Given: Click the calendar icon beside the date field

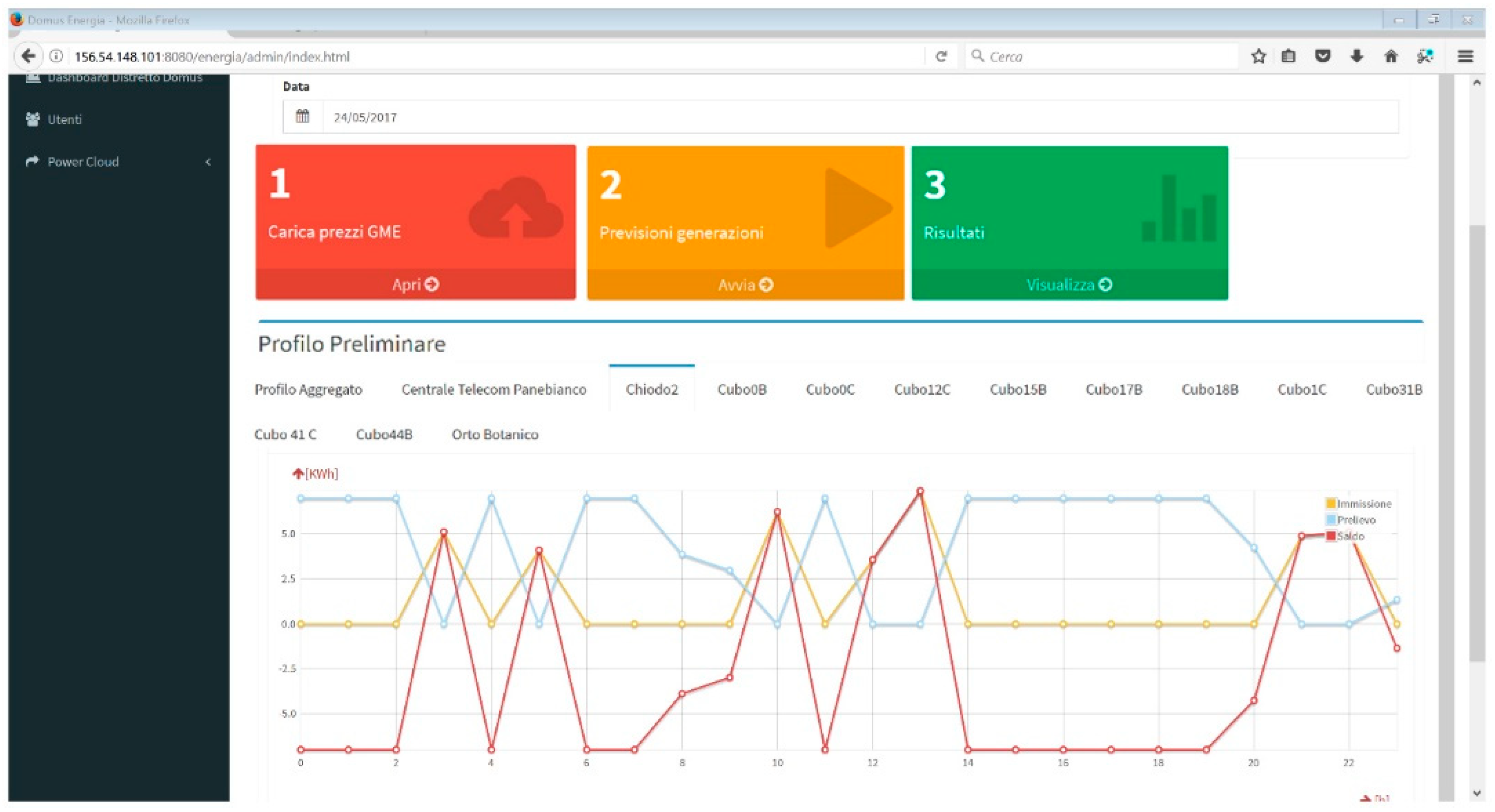Looking at the screenshot, I should pos(302,117).
